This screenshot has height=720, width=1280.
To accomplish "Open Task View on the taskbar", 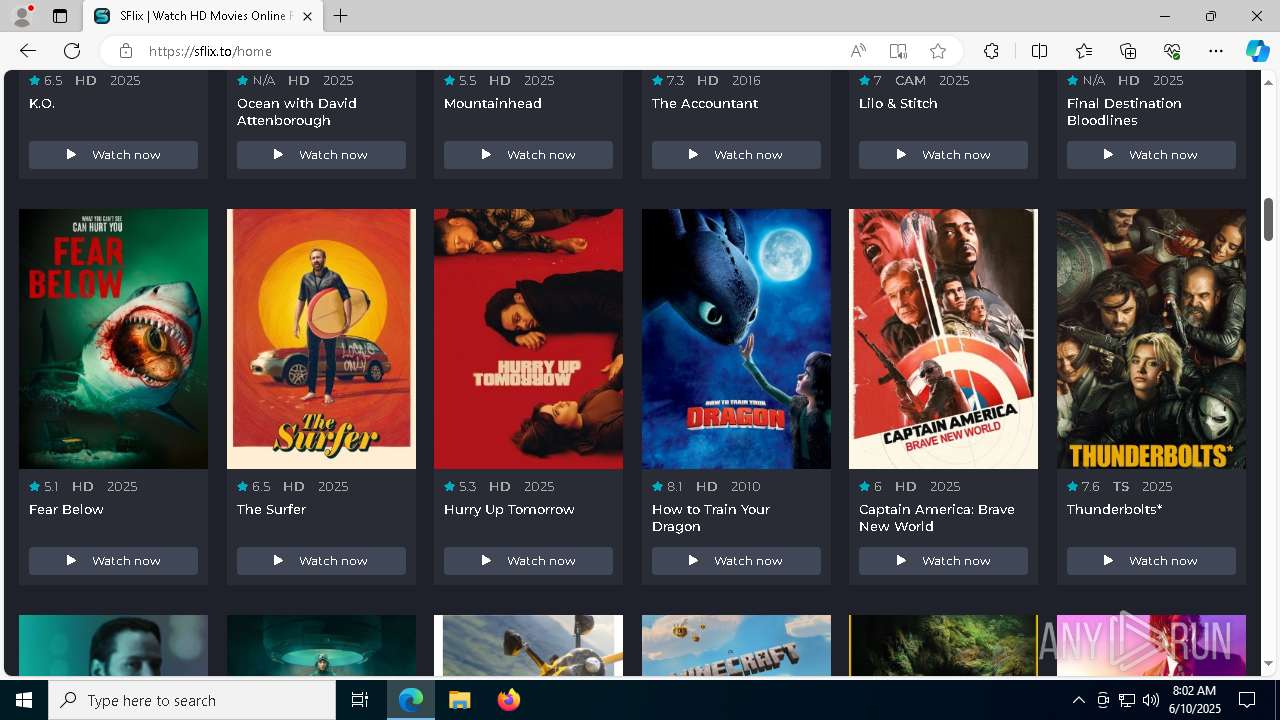I will [x=360, y=700].
